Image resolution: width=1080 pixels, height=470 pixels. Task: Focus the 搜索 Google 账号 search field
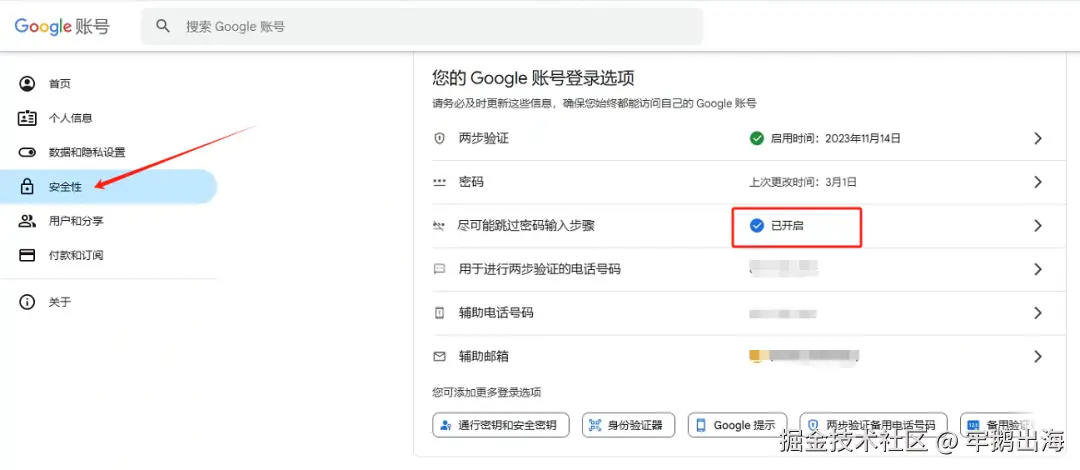click(x=422, y=27)
